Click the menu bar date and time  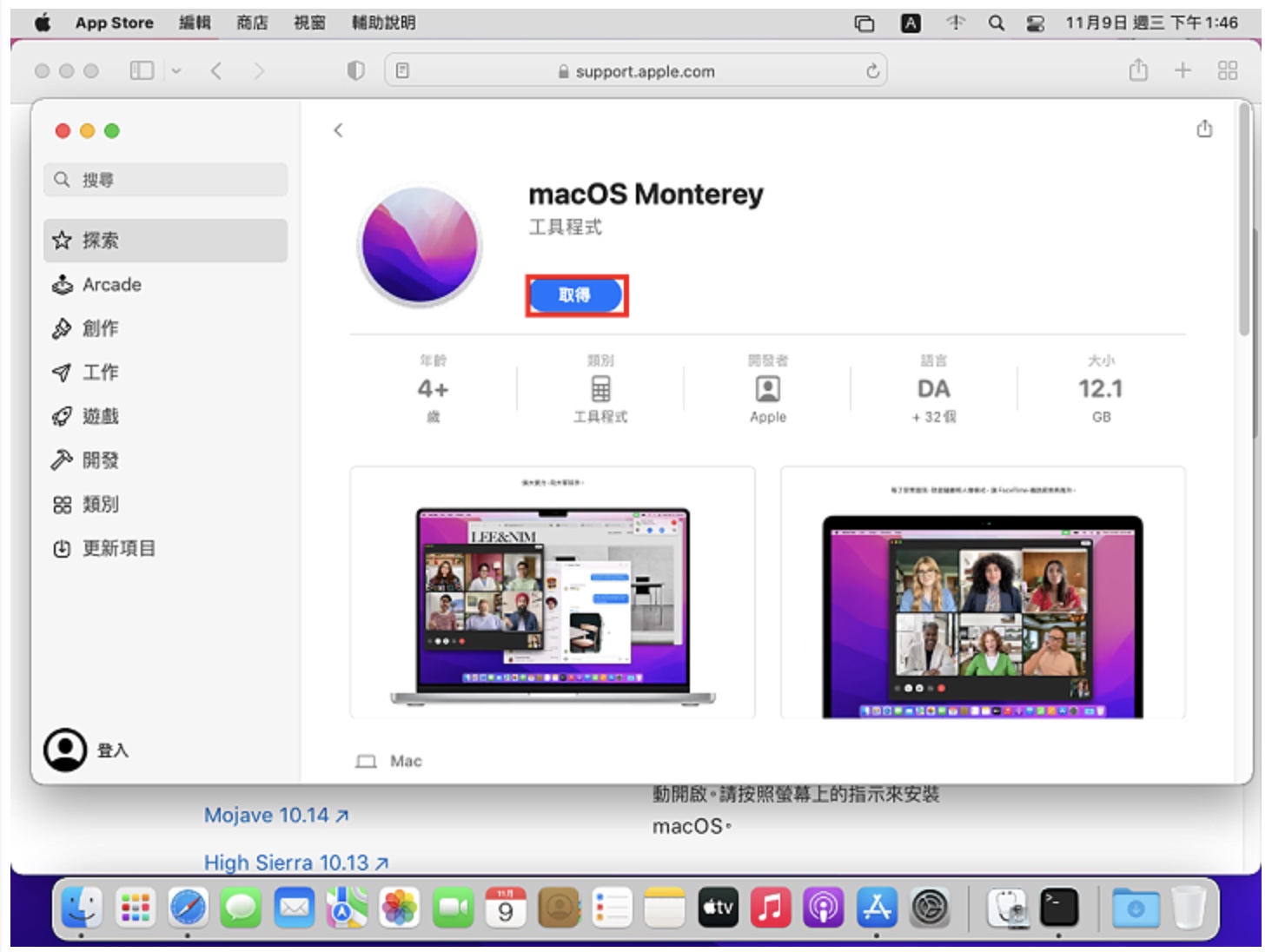click(x=1152, y=23)
